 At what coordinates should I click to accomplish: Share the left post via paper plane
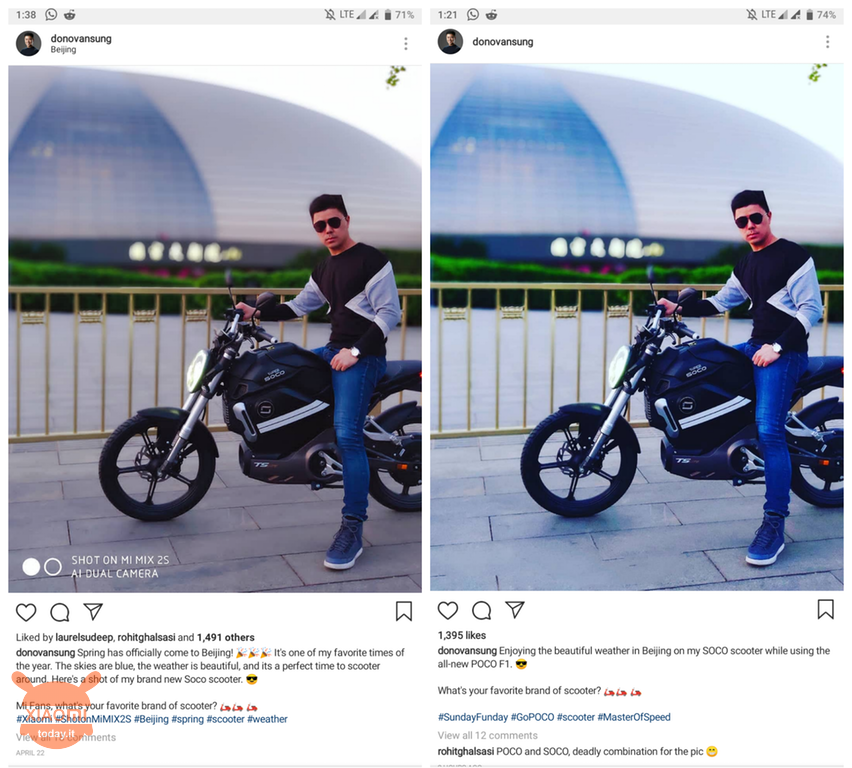[x=93, y=611]
